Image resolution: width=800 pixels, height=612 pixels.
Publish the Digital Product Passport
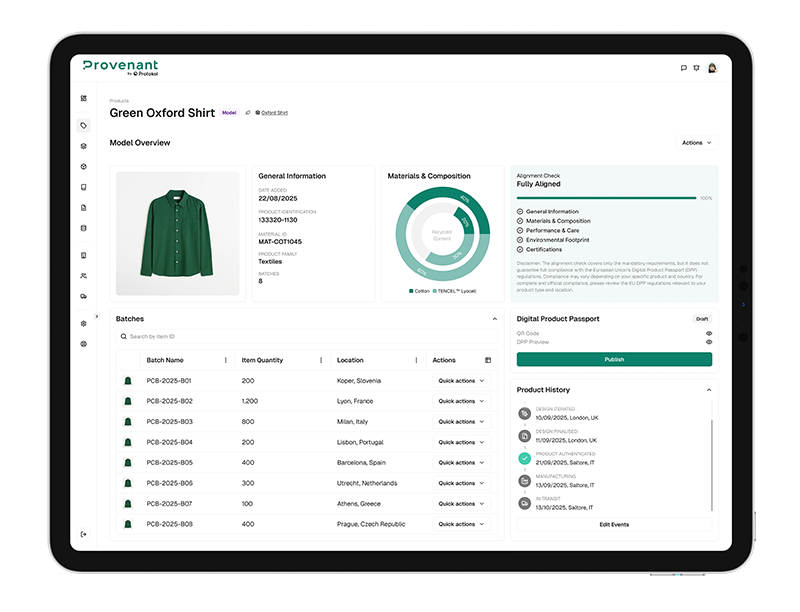(613, 357)
